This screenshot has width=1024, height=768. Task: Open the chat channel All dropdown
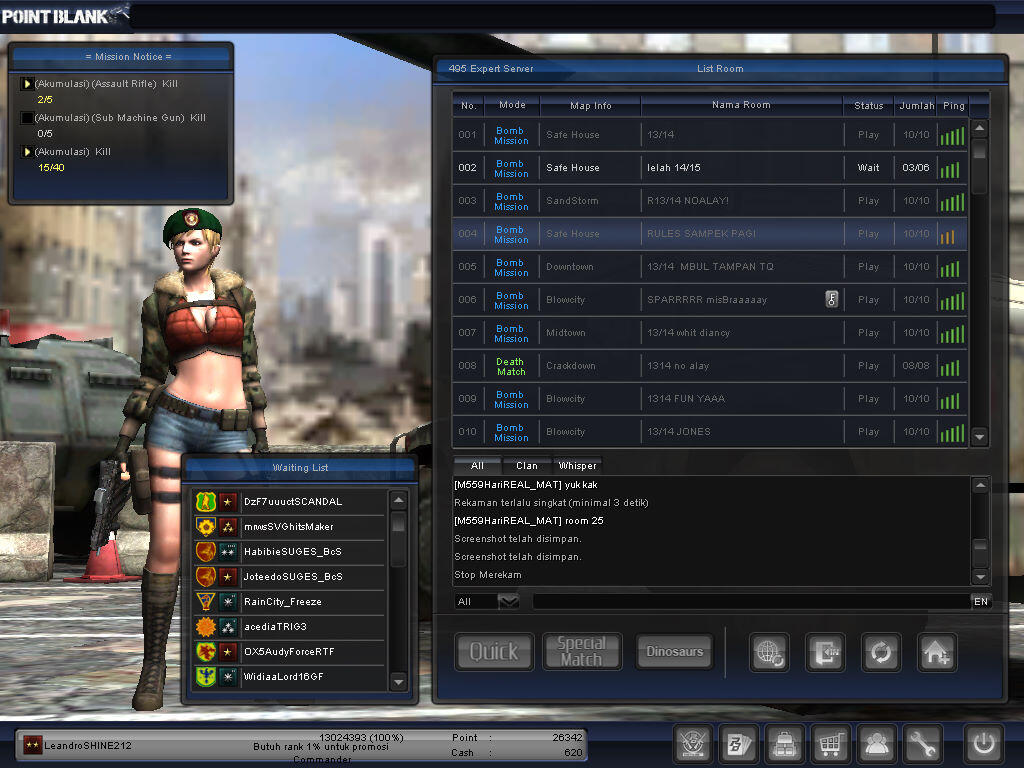click(x=509, y=601)
